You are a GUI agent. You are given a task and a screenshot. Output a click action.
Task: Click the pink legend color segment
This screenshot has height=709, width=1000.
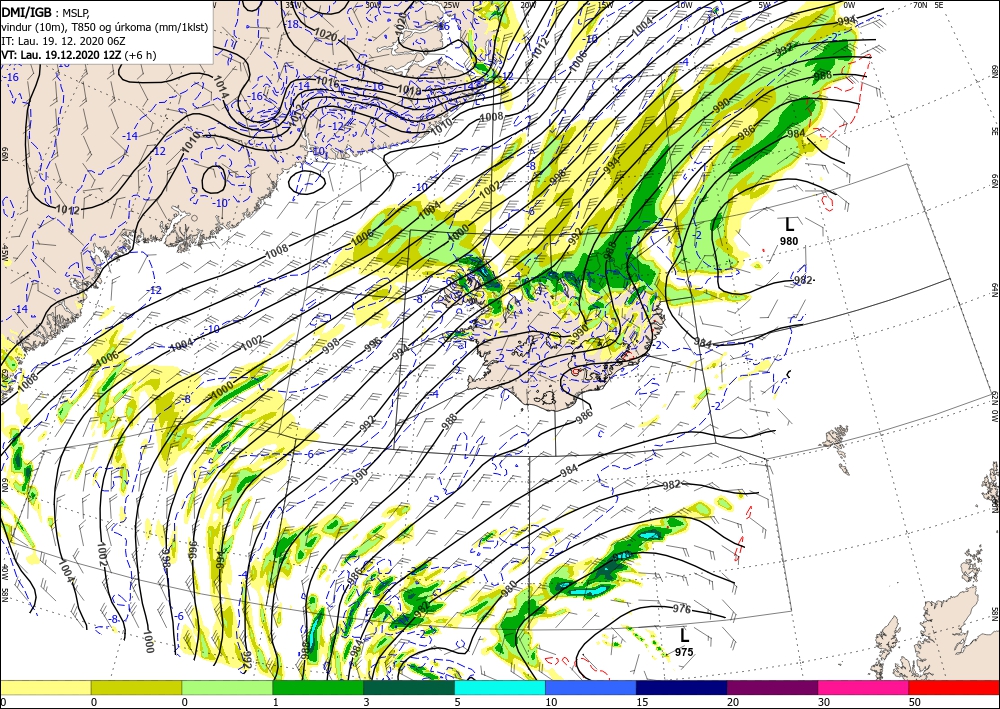click(864, 687)
